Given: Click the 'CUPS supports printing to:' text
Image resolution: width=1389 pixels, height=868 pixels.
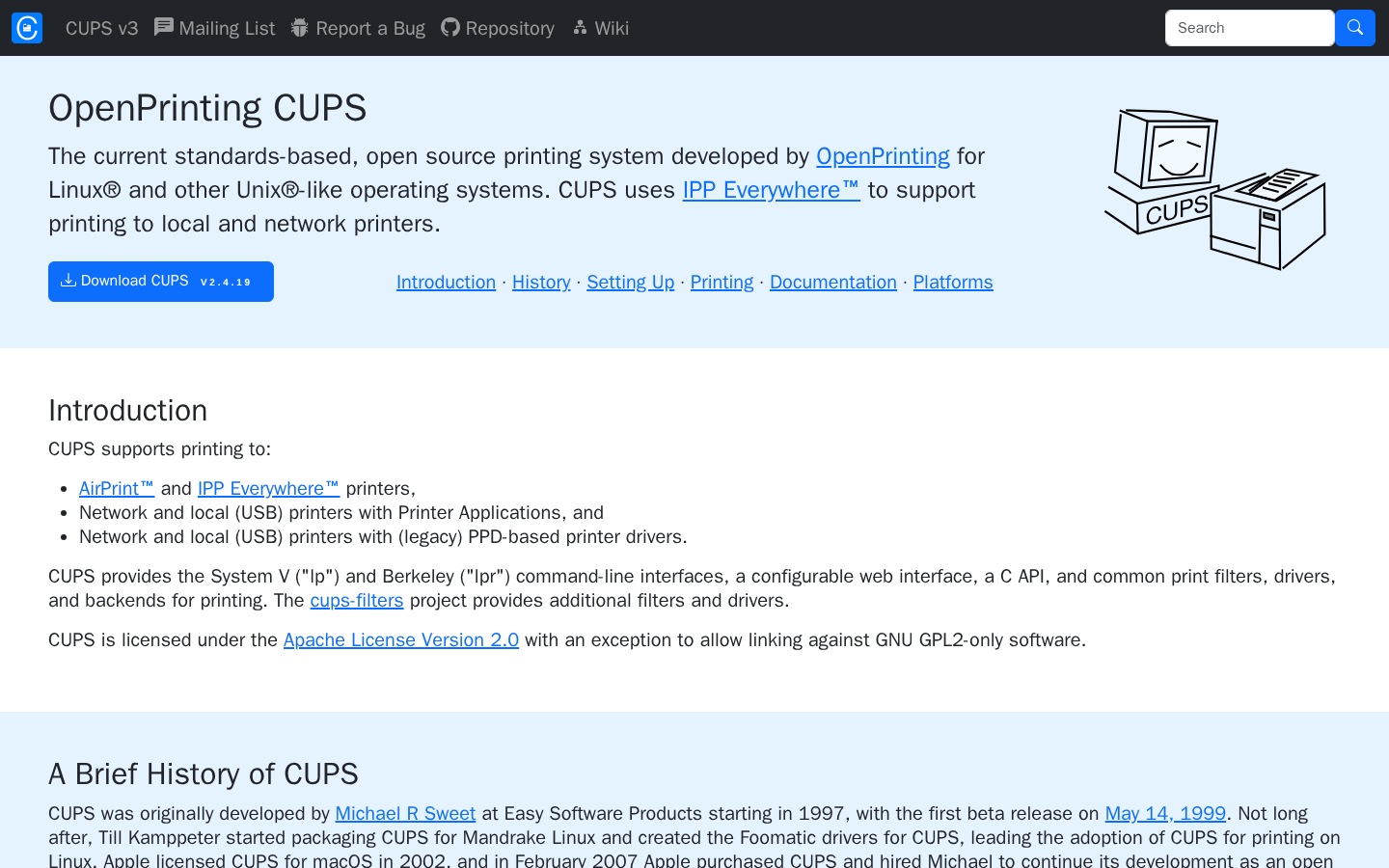Looking at the screenshot, I should 160,448.
